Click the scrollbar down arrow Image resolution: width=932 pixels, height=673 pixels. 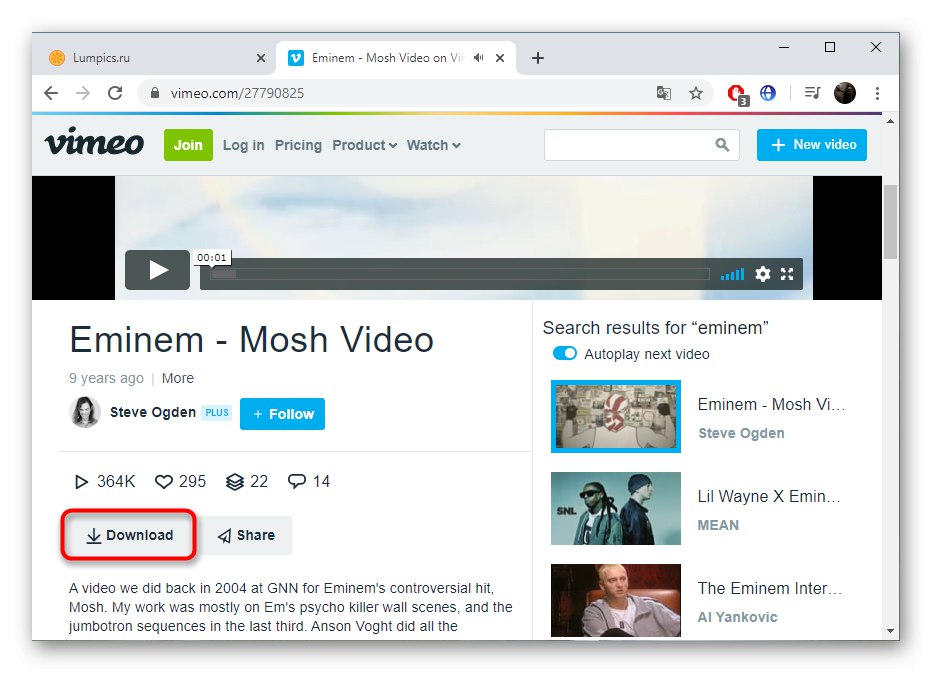click(x=890, y=631)
